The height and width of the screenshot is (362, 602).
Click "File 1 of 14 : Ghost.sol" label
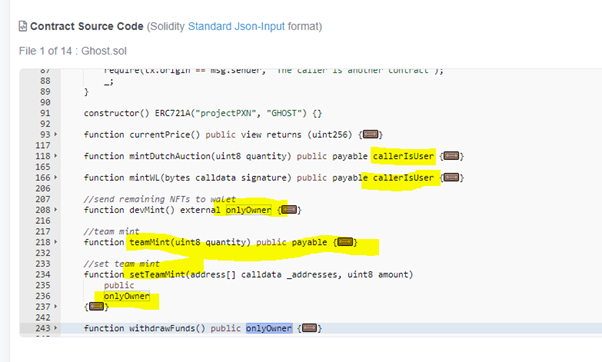[x=73, y=51]
